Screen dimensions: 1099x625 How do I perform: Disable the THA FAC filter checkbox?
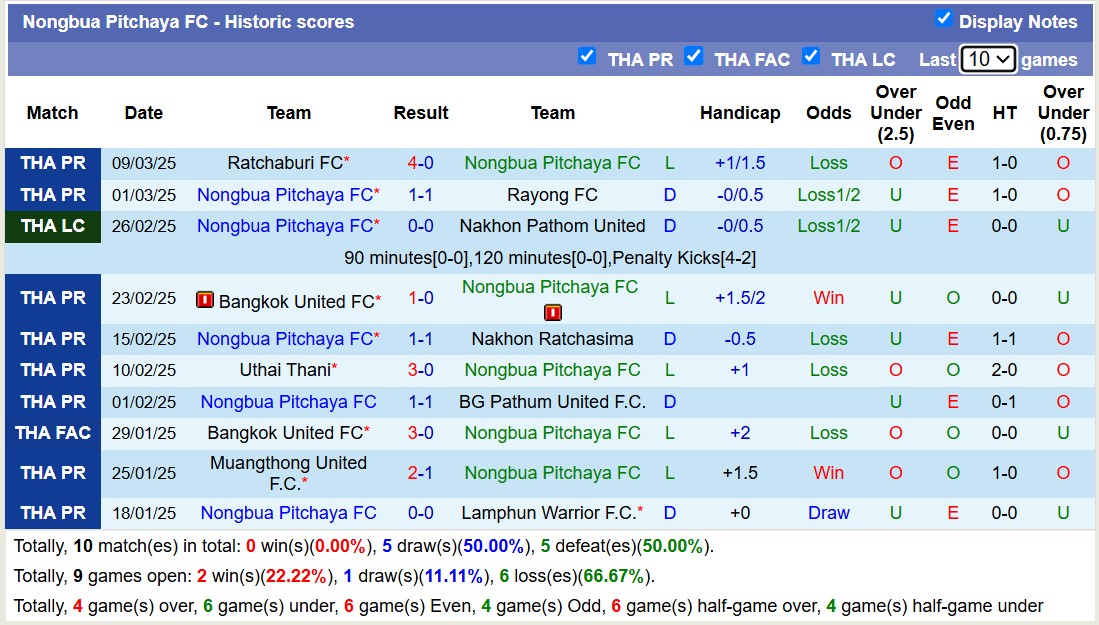point(694,56)
